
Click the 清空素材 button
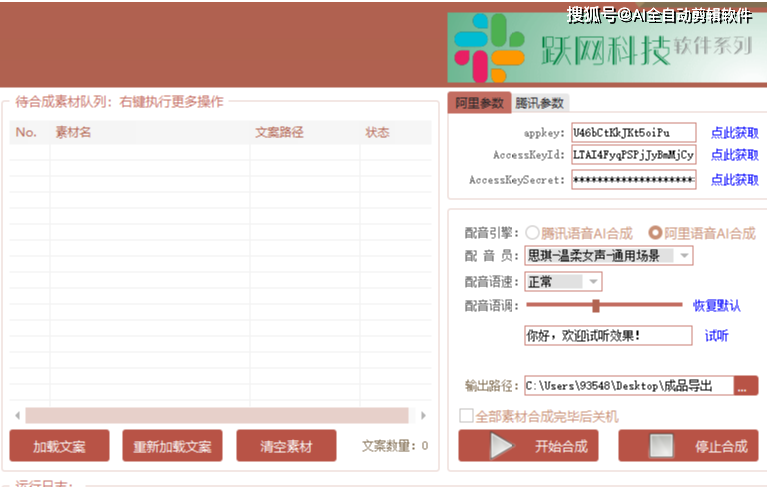[x=286, y=445]
